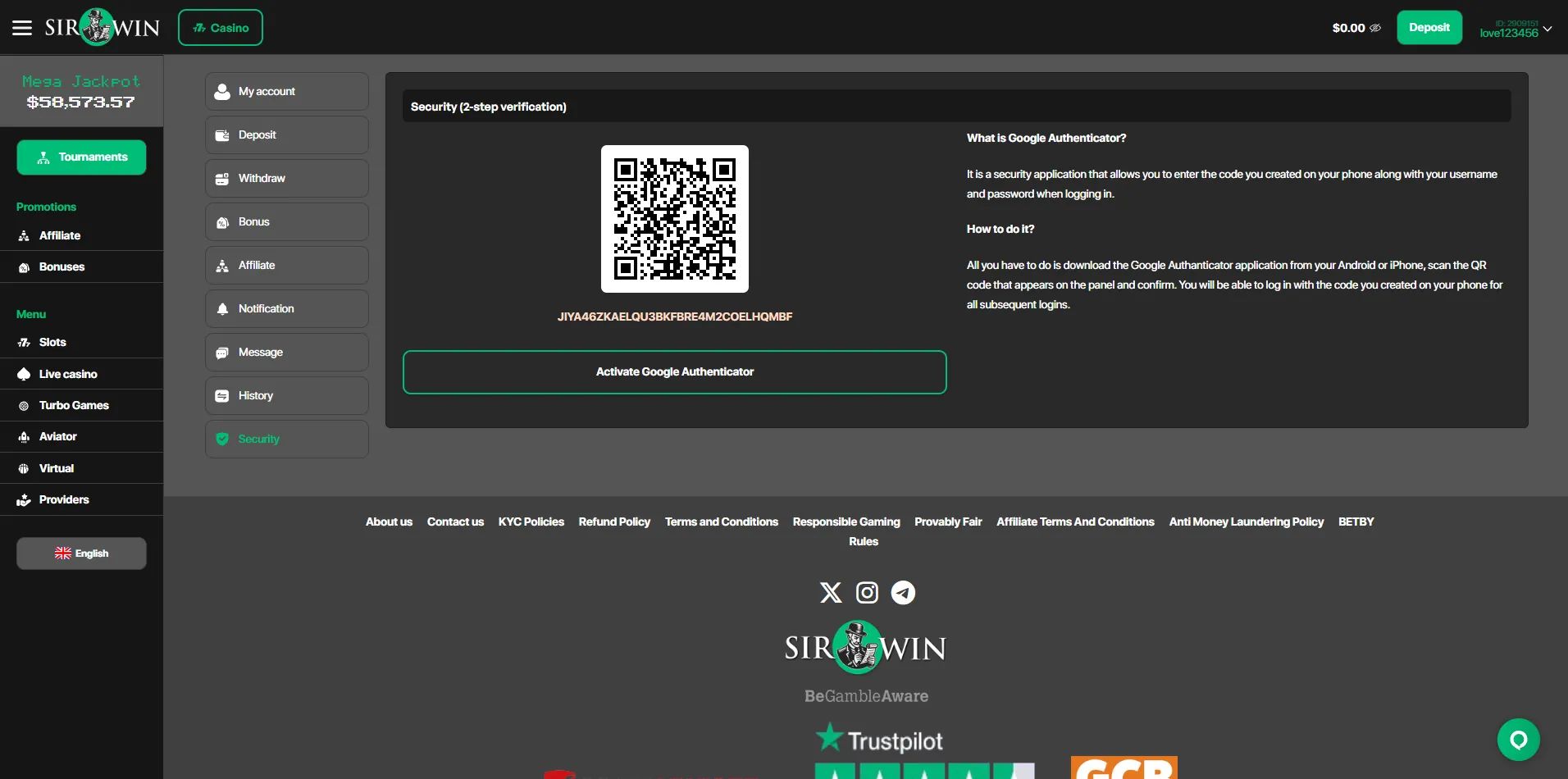
Task: Switch to the Casino tab
Action: tap(220, 27)
